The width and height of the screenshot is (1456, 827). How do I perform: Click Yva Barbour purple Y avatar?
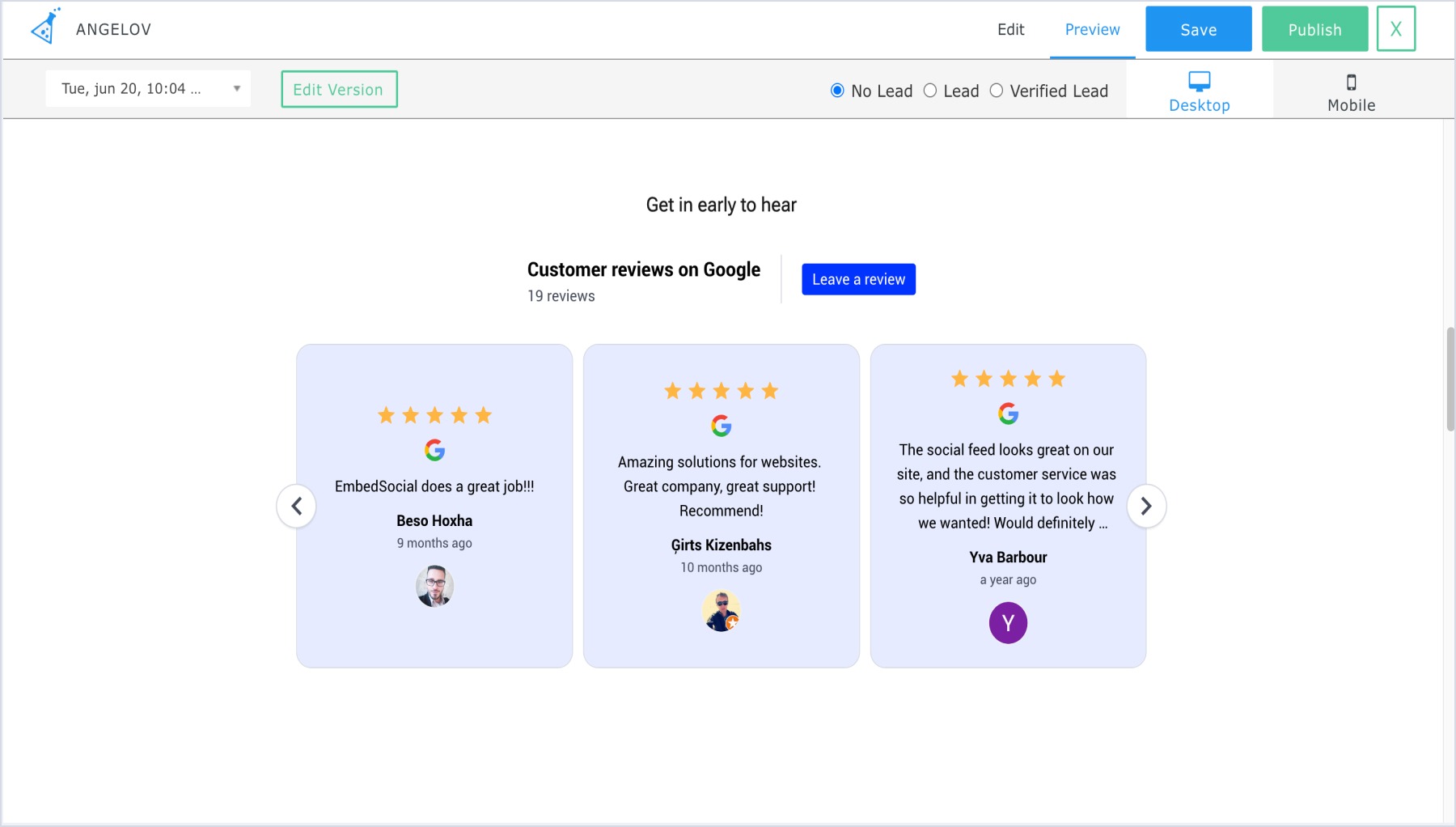click(1008, 623)
